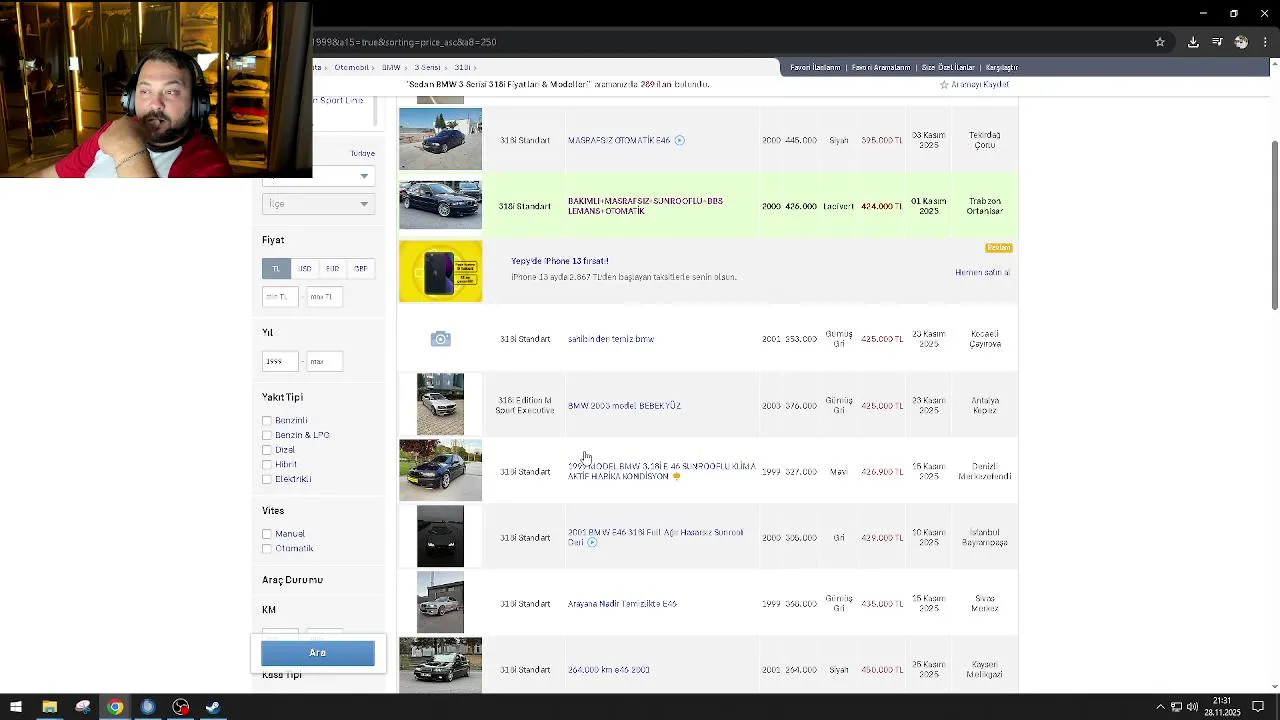This screenshot has width=1280, height=720.
Task: Open the red-white app third on taskbar
Action: 82,707
